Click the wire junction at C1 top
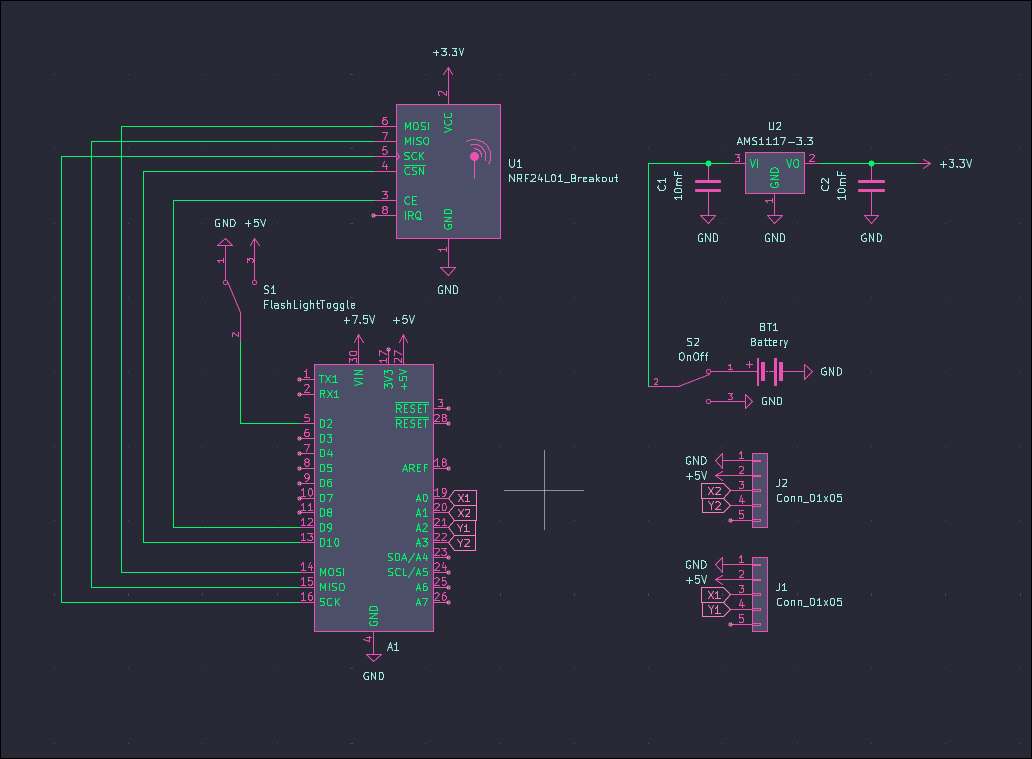 (x=708, y=164)
